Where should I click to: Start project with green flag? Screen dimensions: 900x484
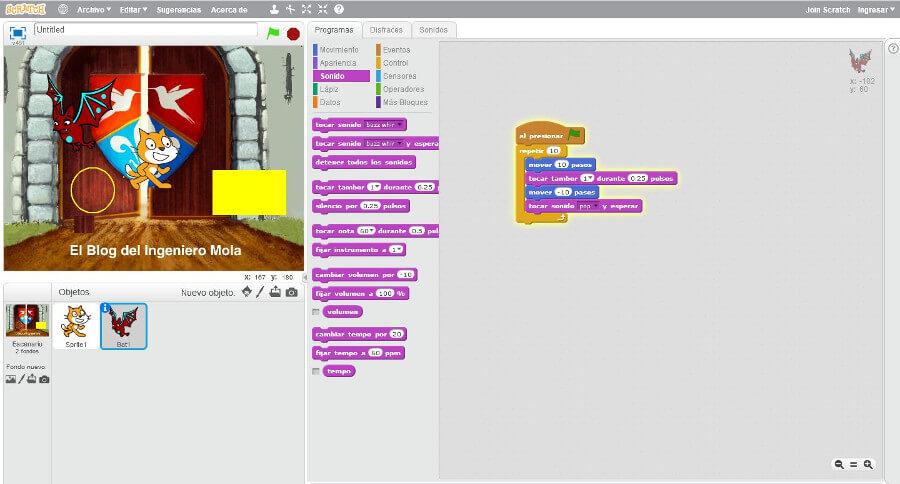(273, 33)
